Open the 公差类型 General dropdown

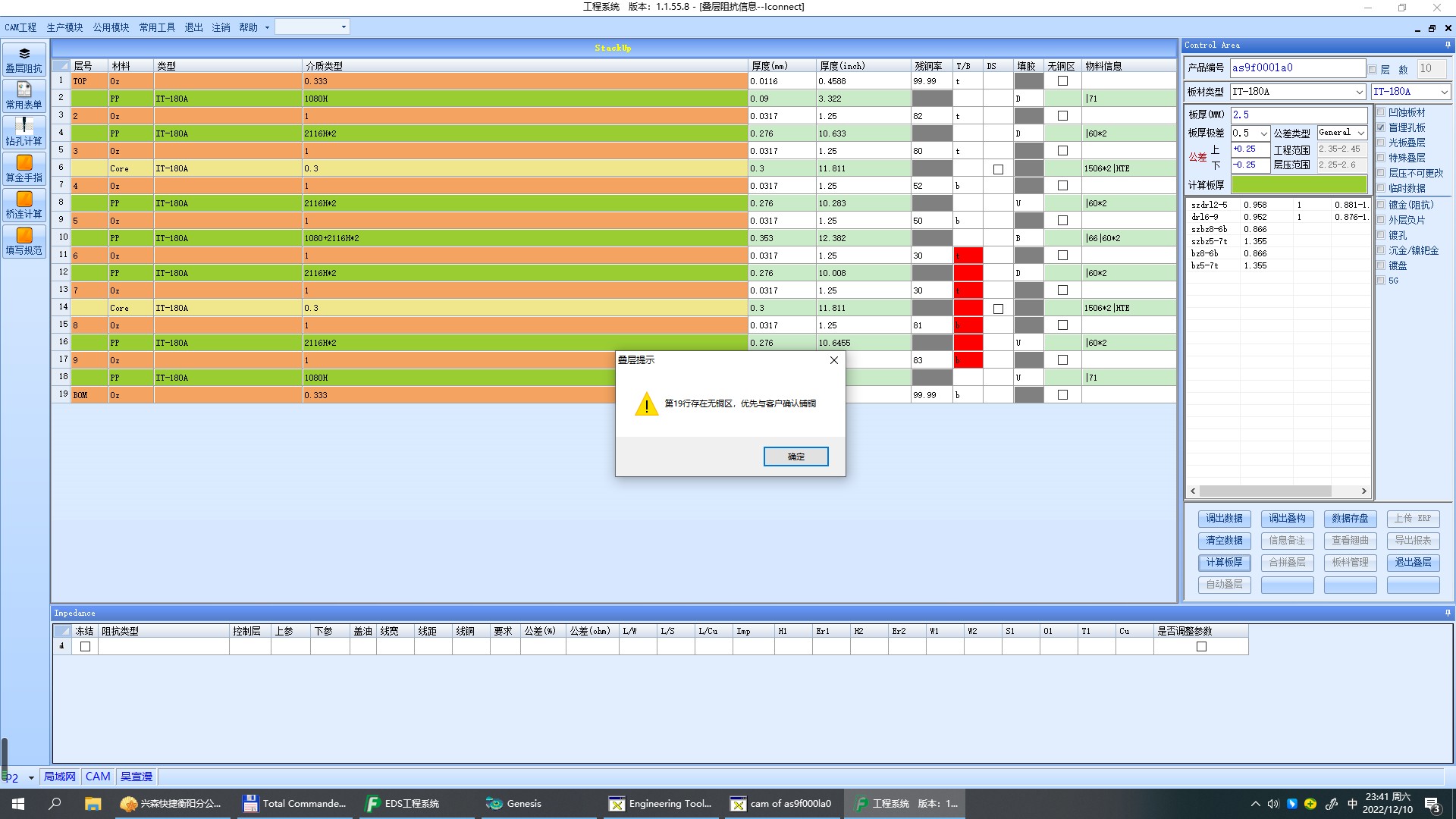coord(1361,133)
